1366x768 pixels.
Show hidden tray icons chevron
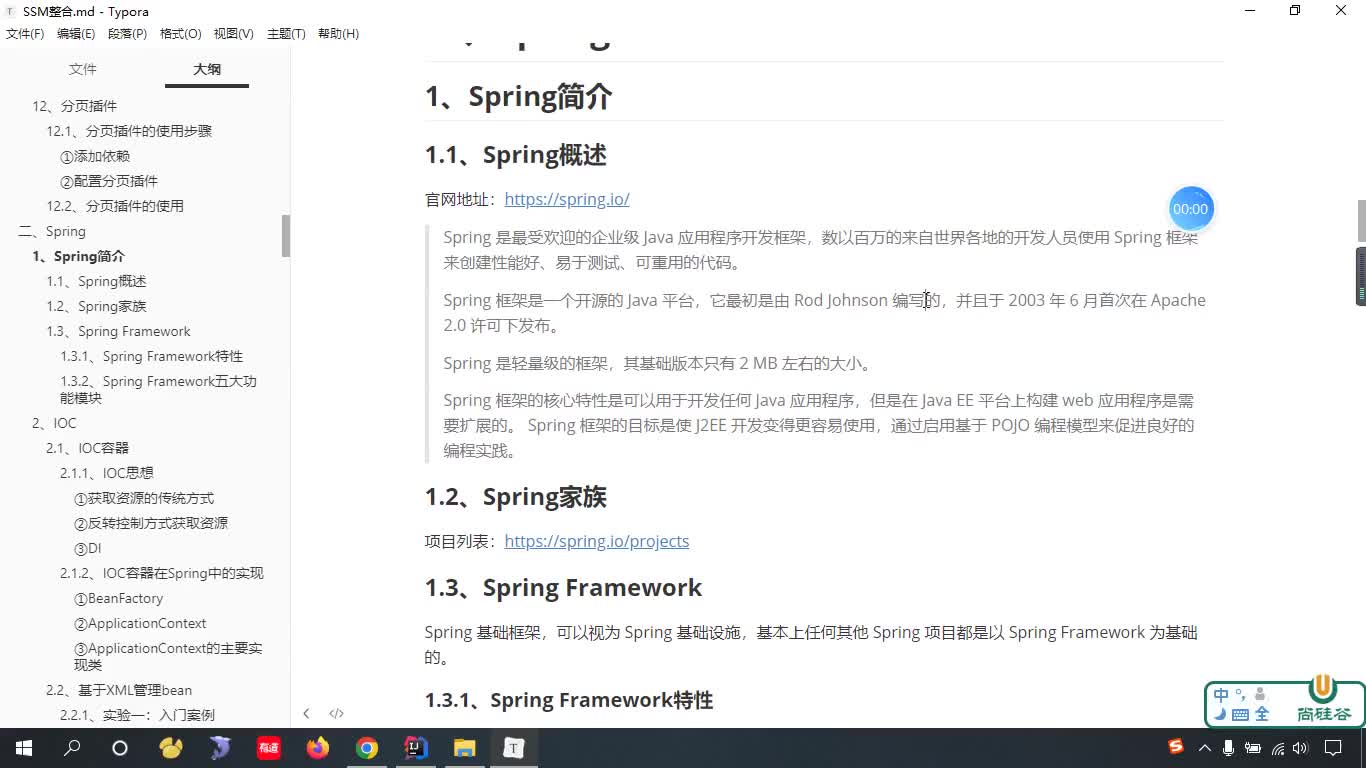pos(1203,748)
